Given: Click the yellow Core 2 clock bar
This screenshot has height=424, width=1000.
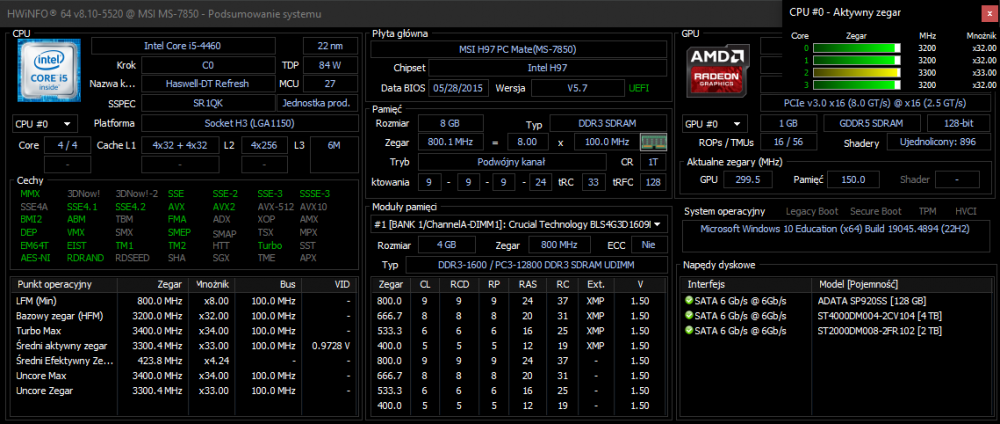Looking at the screenshot, I should pyautogui.click(x=858, y=72).
